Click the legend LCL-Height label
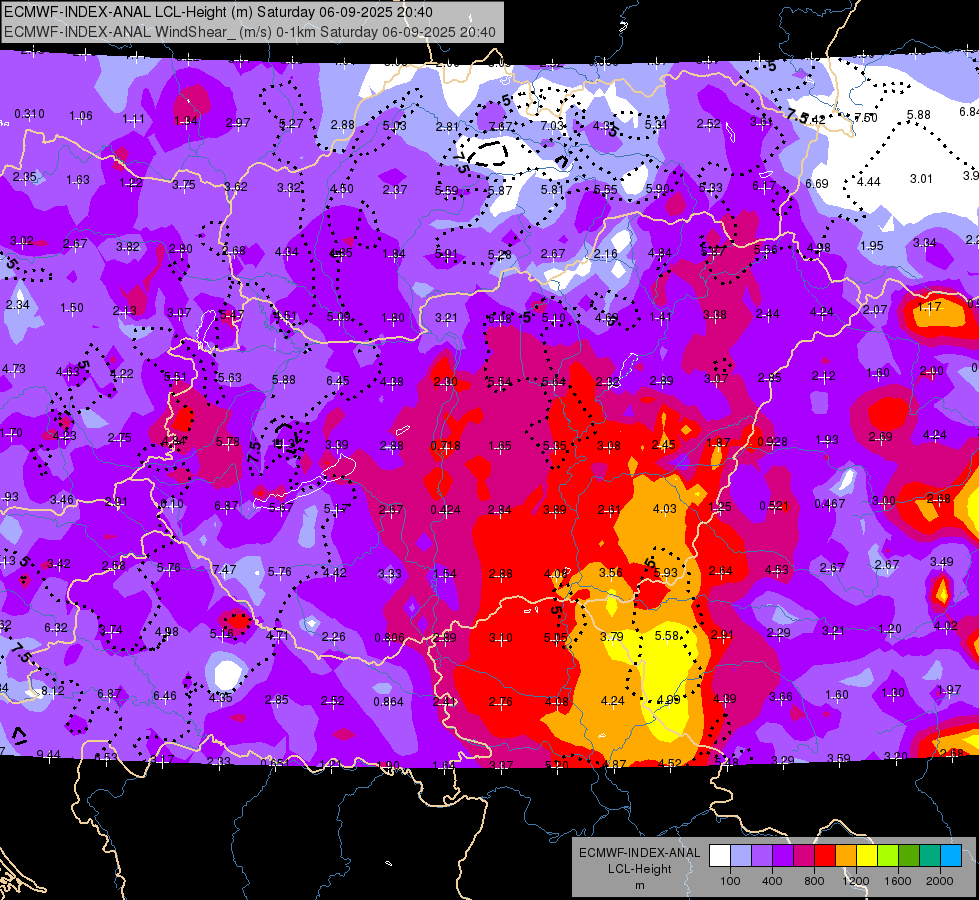979x900 pixels. click(639, 869)
